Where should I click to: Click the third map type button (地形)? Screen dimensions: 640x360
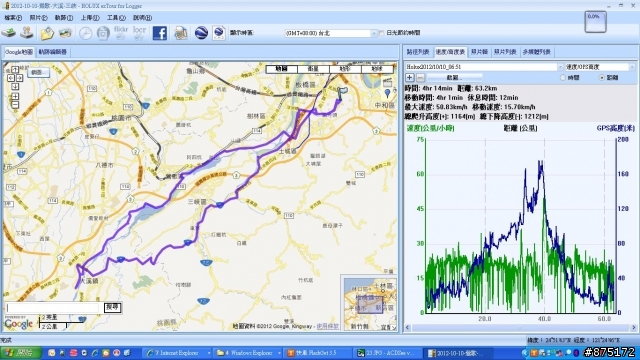coord(345,69)
